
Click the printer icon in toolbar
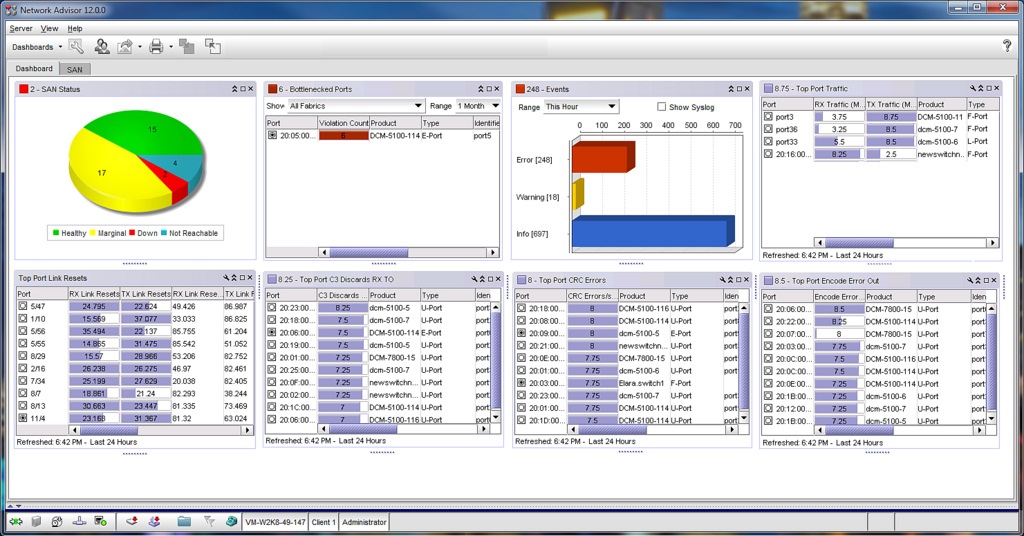tap(156, 46)
